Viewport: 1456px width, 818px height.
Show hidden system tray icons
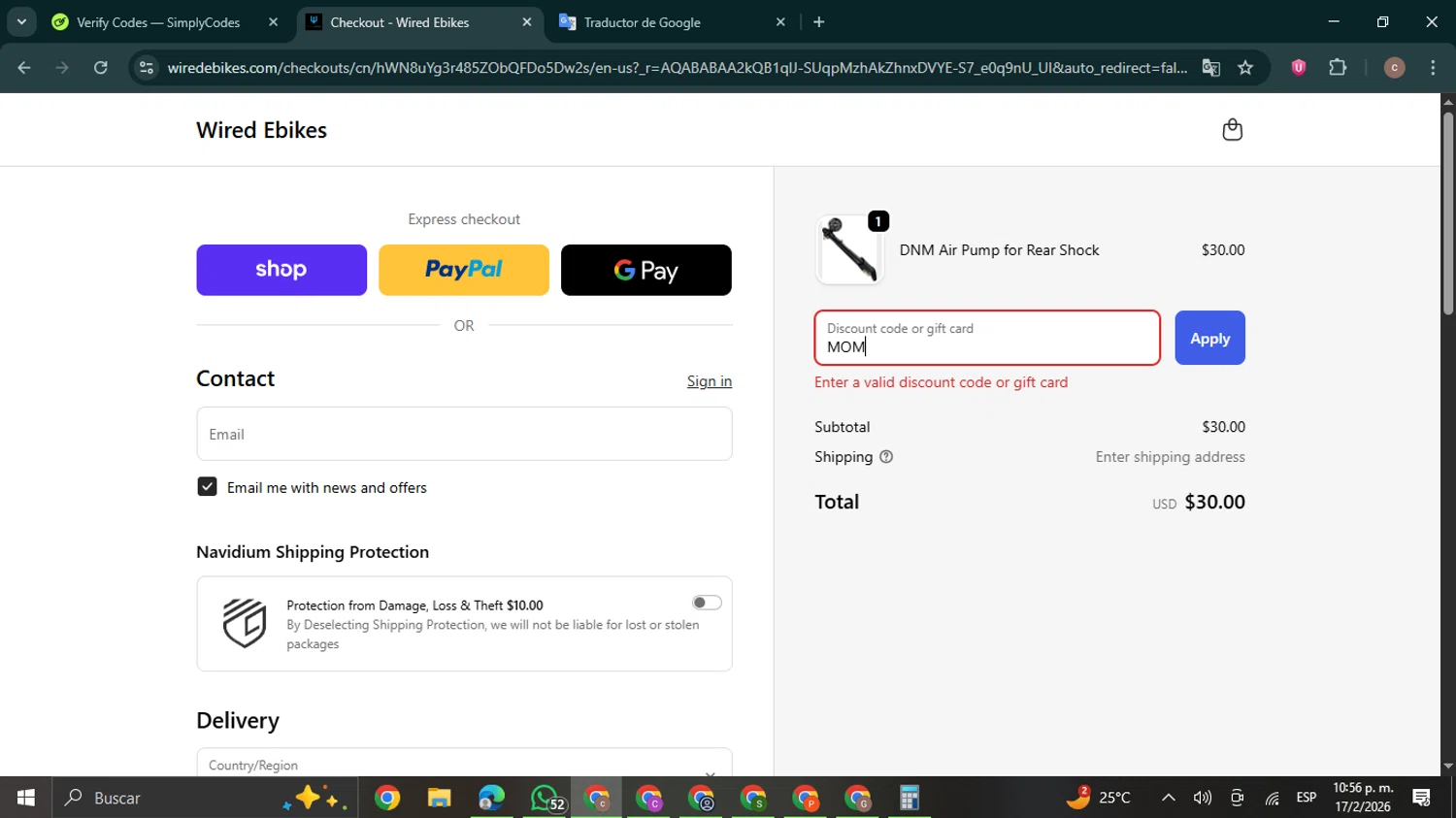click(1169, 798)
